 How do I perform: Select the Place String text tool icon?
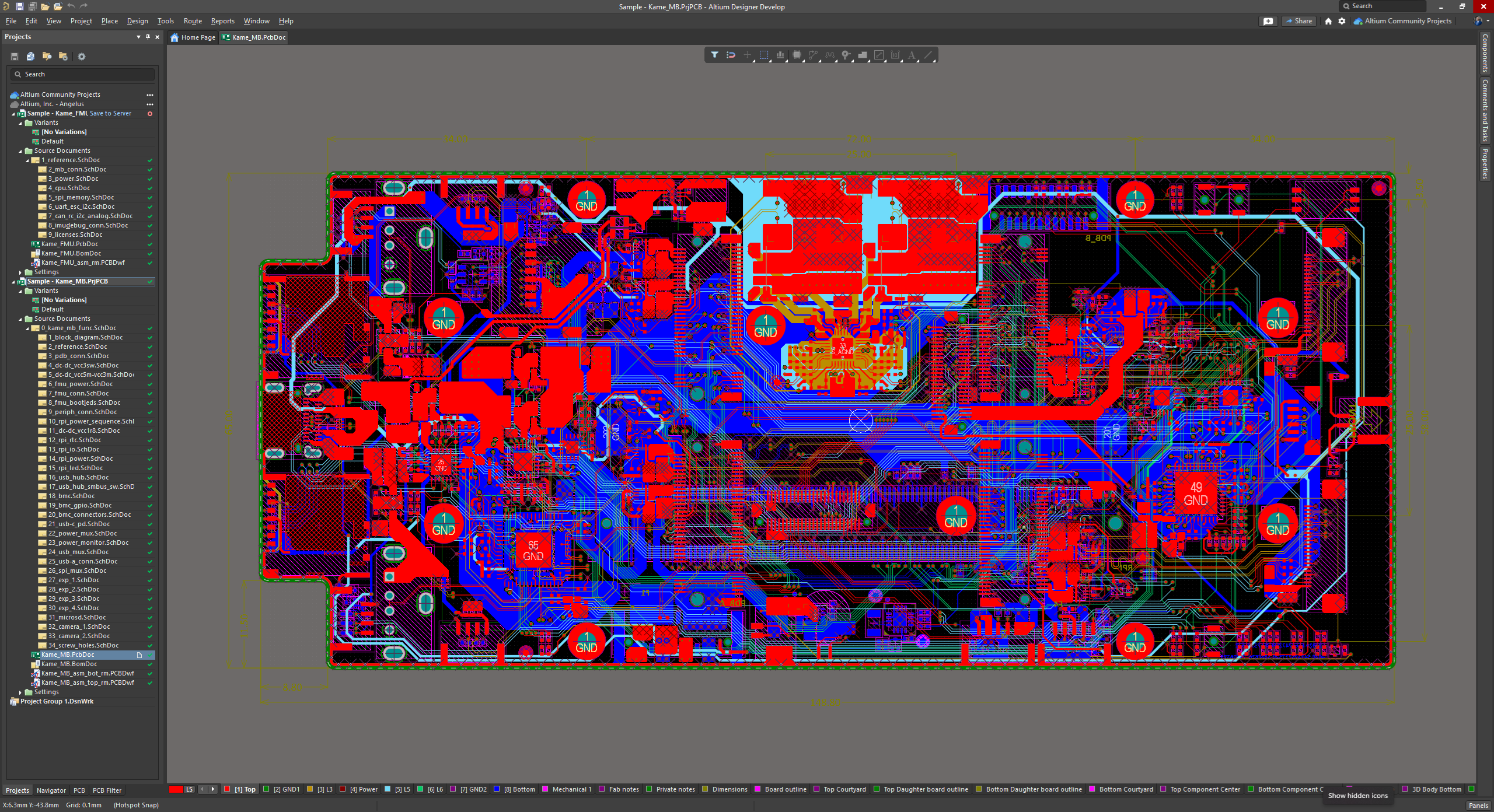(x=912, y=55)
